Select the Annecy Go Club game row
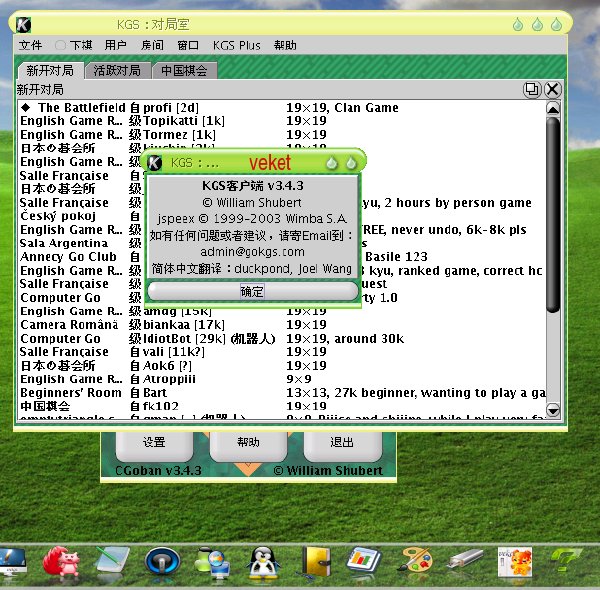 tap(282, 257)
